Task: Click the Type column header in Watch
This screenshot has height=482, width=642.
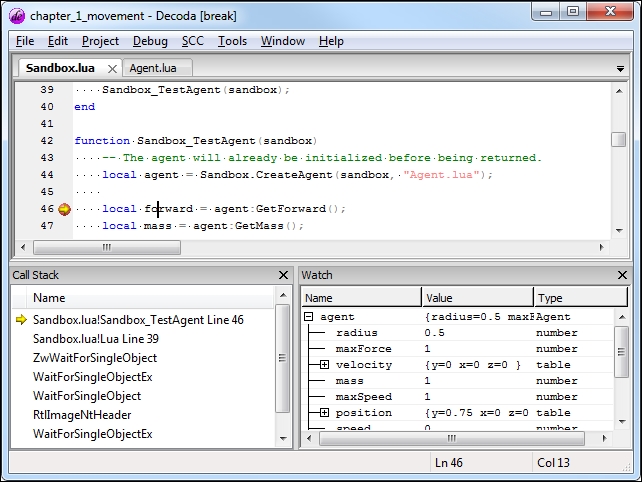Action: point(581,298)
